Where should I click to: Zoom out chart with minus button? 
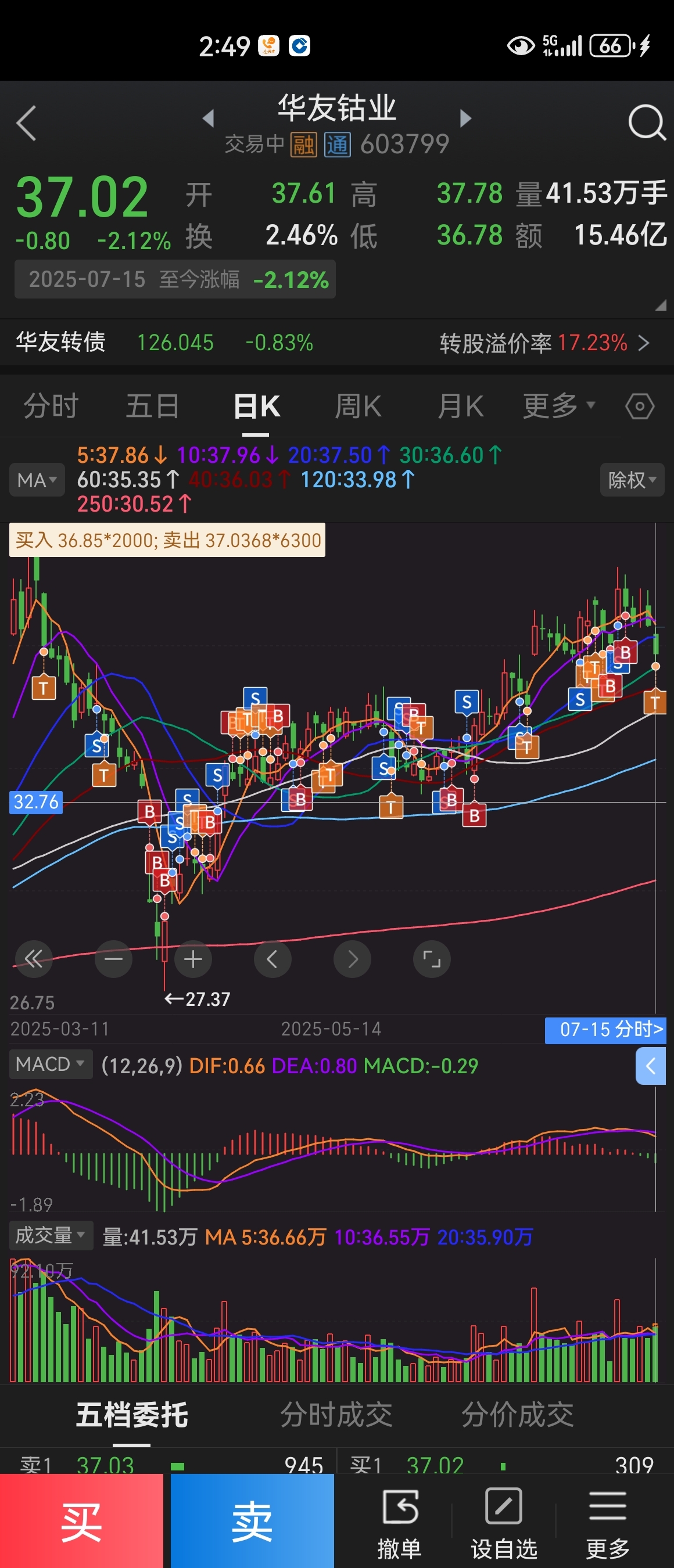click(x=114, y=959)
